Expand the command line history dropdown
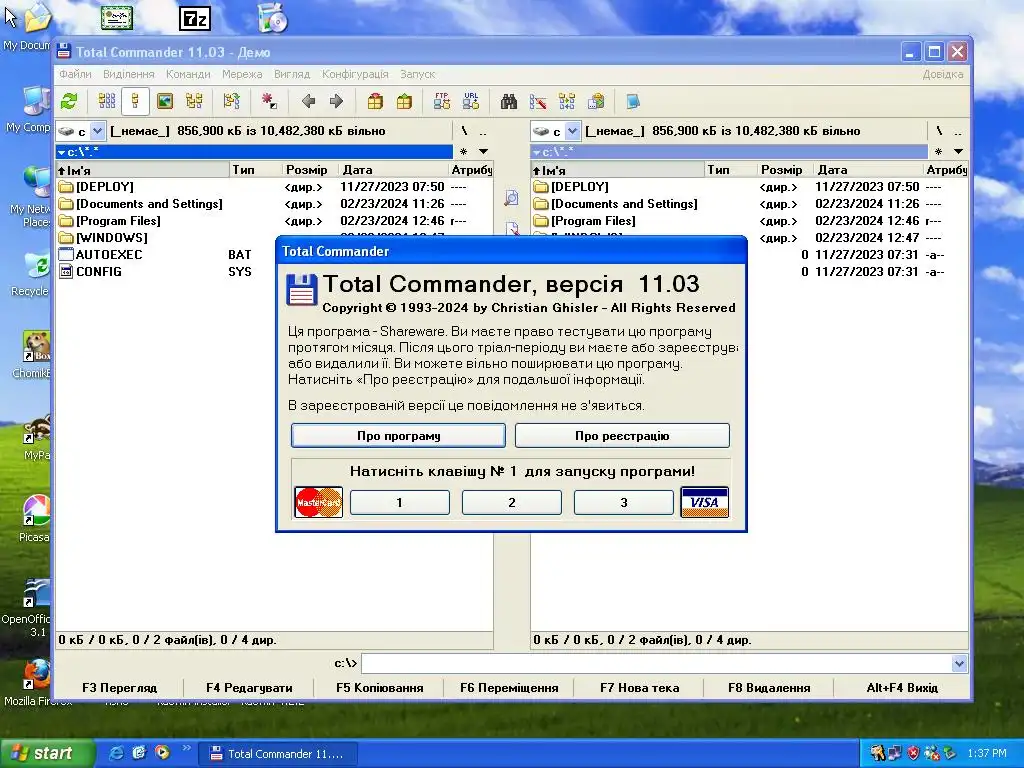The image size is (1024, 768). (959, 664)
